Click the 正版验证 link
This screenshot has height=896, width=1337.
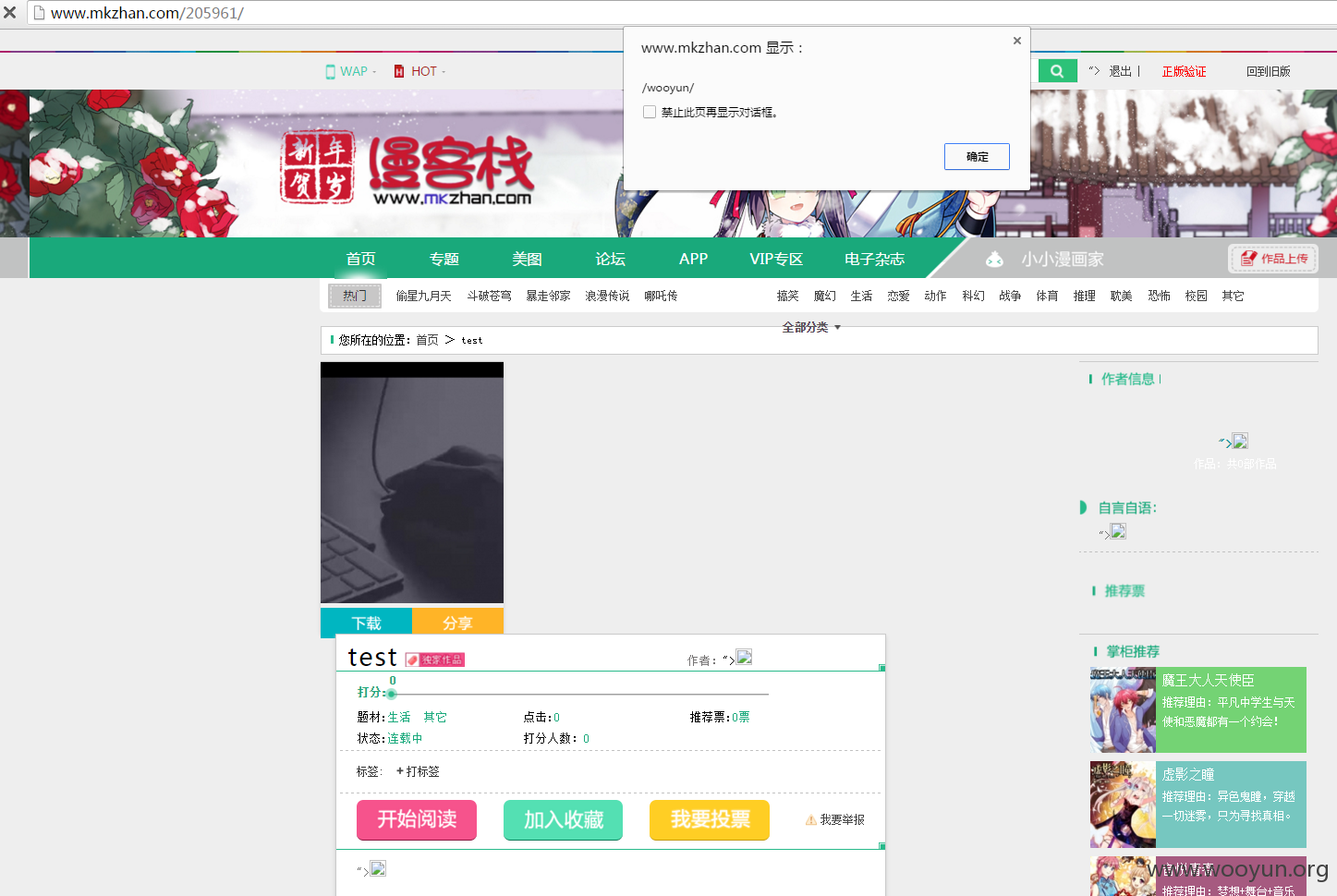1184,71
